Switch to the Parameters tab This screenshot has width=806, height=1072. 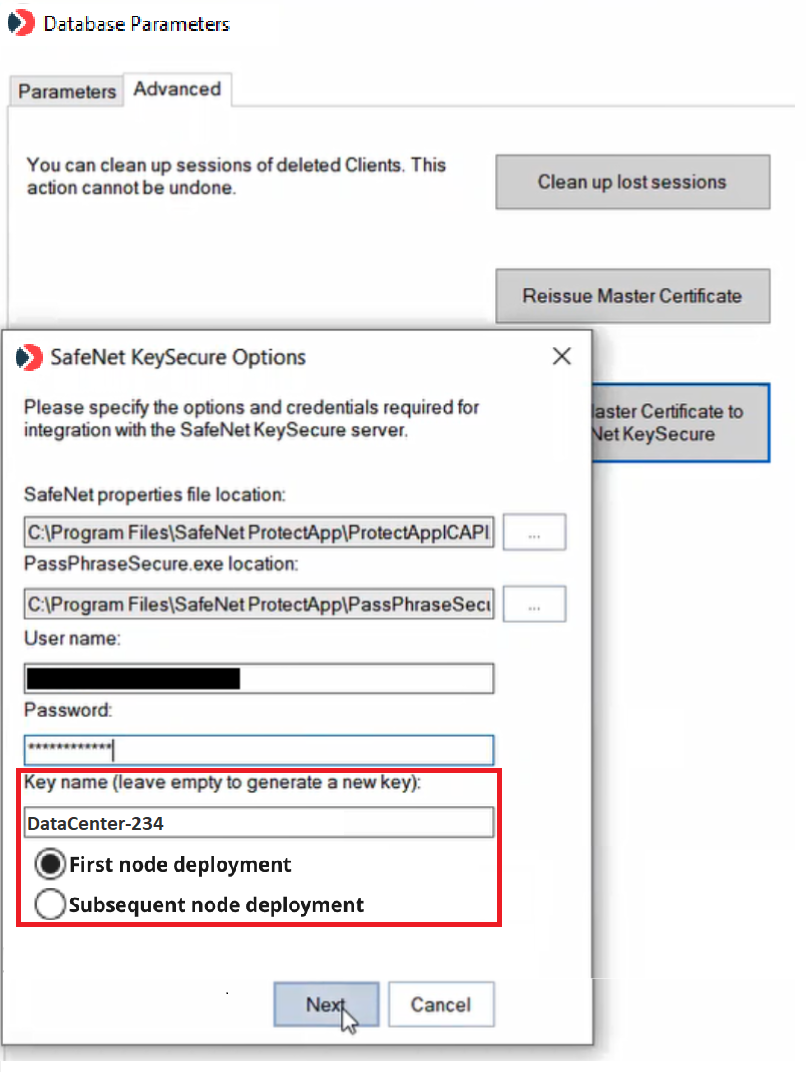[x=67, y=91]
